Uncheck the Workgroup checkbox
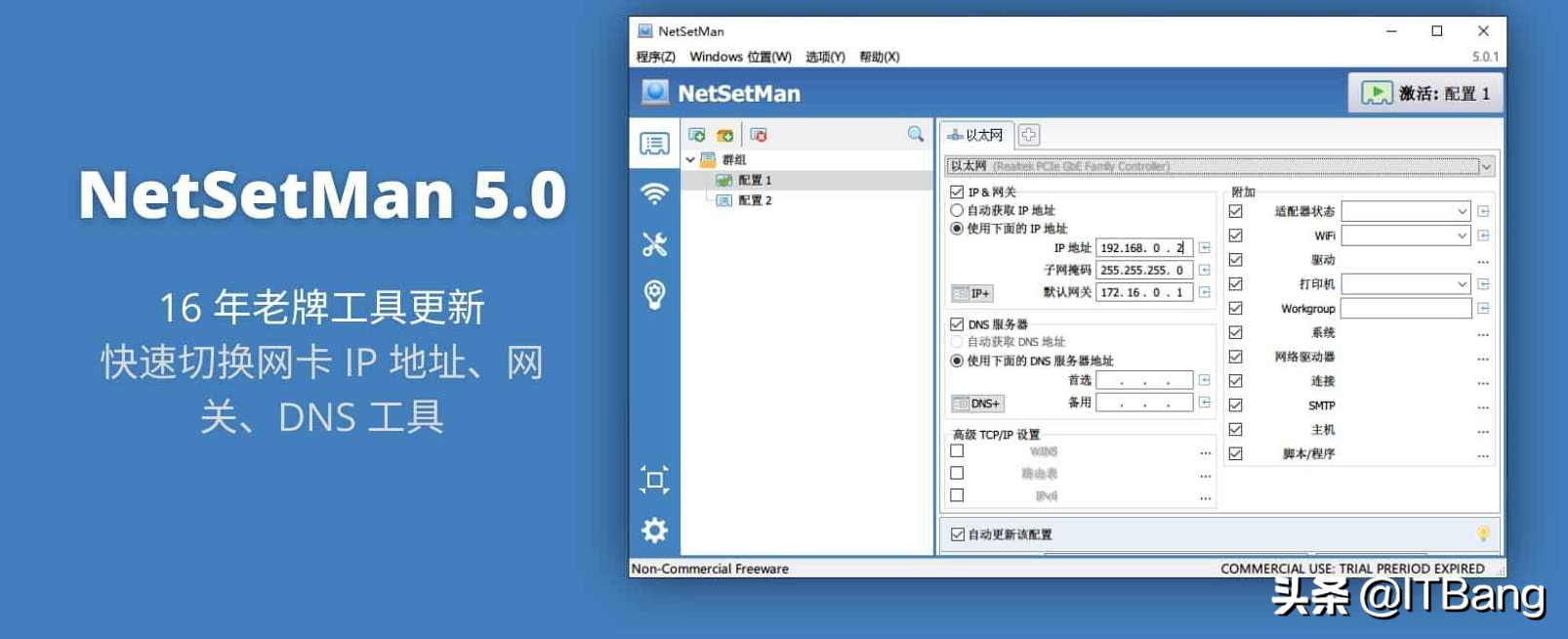 [1236, 309]
